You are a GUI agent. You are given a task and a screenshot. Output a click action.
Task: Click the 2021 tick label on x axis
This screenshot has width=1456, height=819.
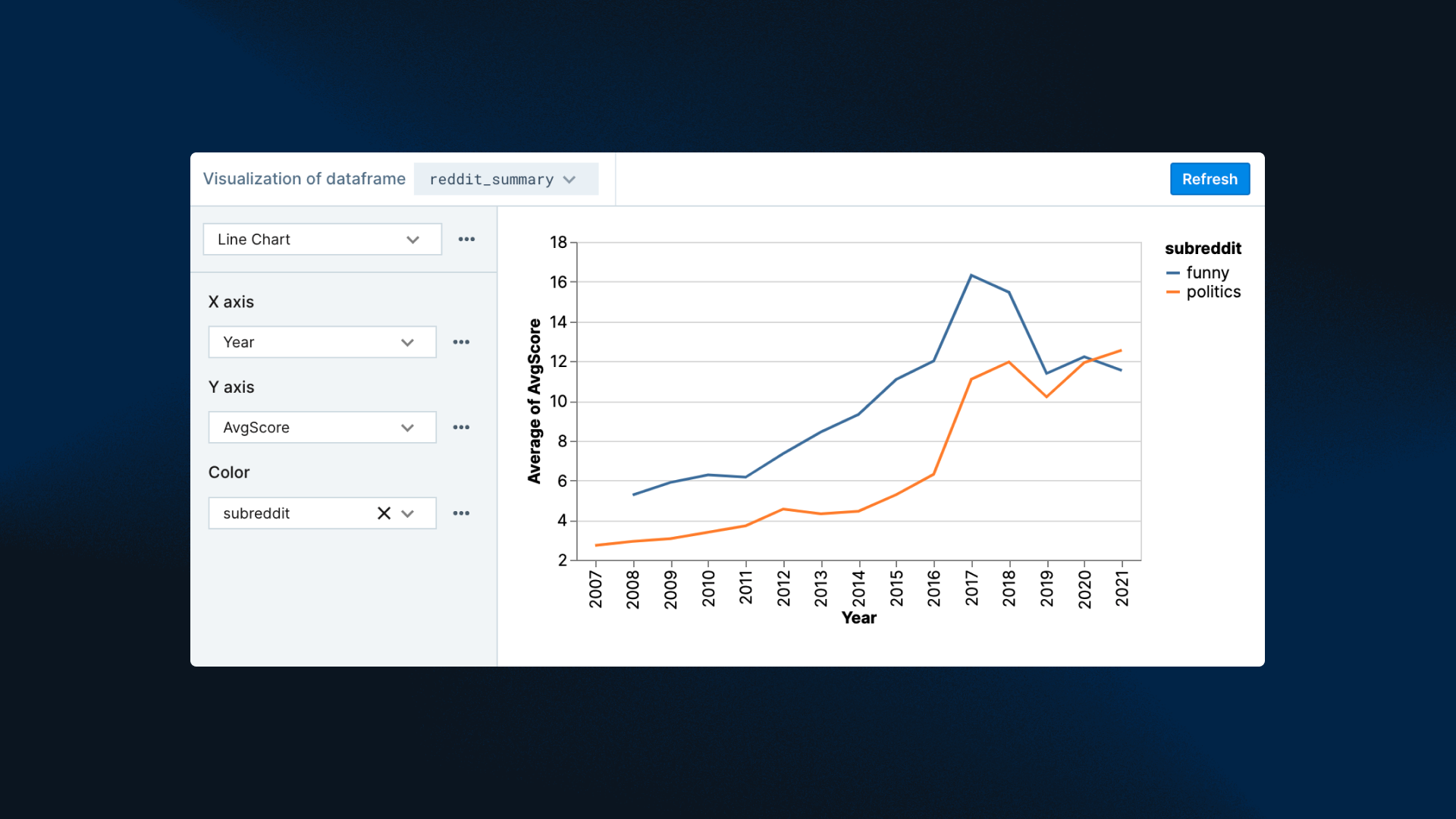1122,588
